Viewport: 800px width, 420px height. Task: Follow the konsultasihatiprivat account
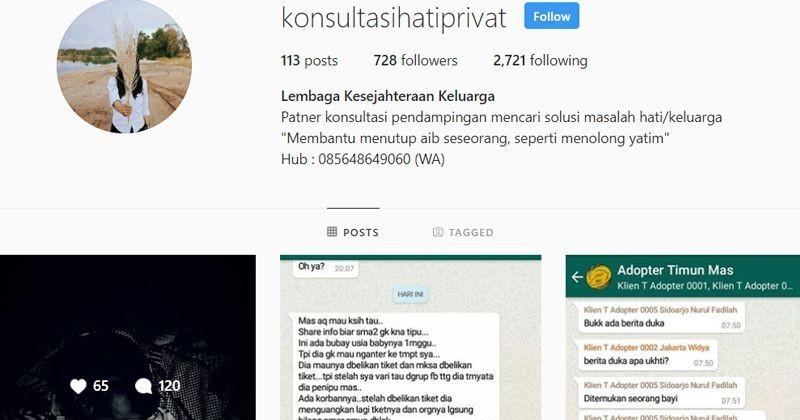[552, 16]
